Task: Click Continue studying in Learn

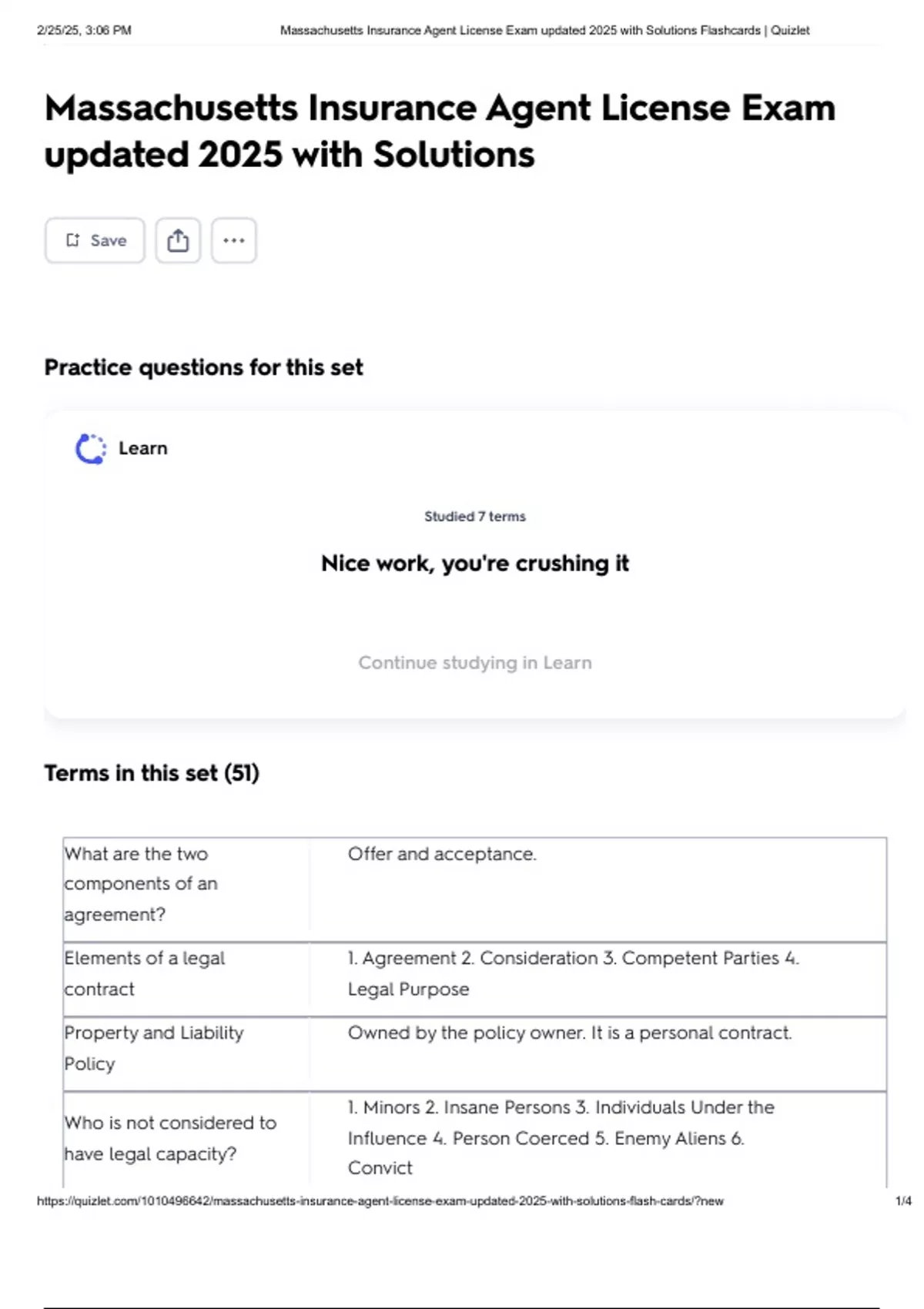Action: (474, 663)
